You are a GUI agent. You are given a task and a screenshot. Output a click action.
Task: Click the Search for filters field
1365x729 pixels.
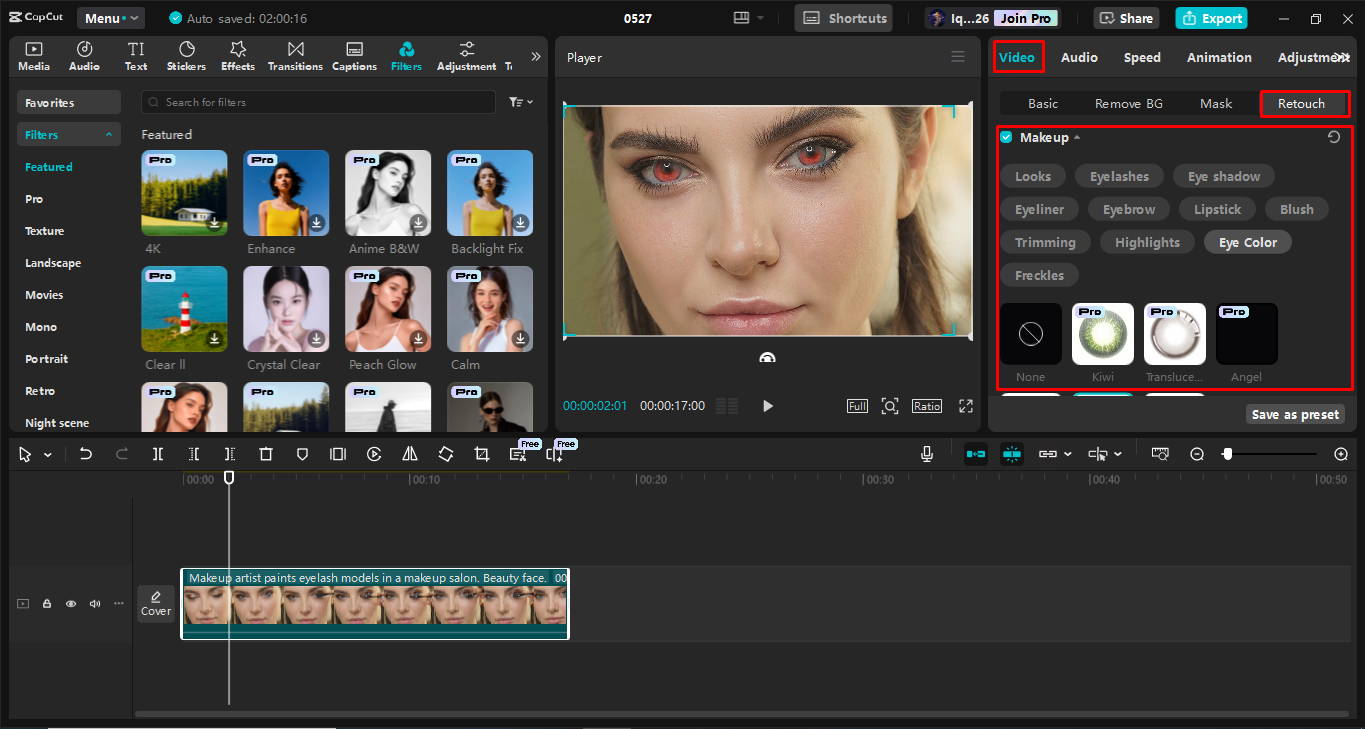pos(318,102)
